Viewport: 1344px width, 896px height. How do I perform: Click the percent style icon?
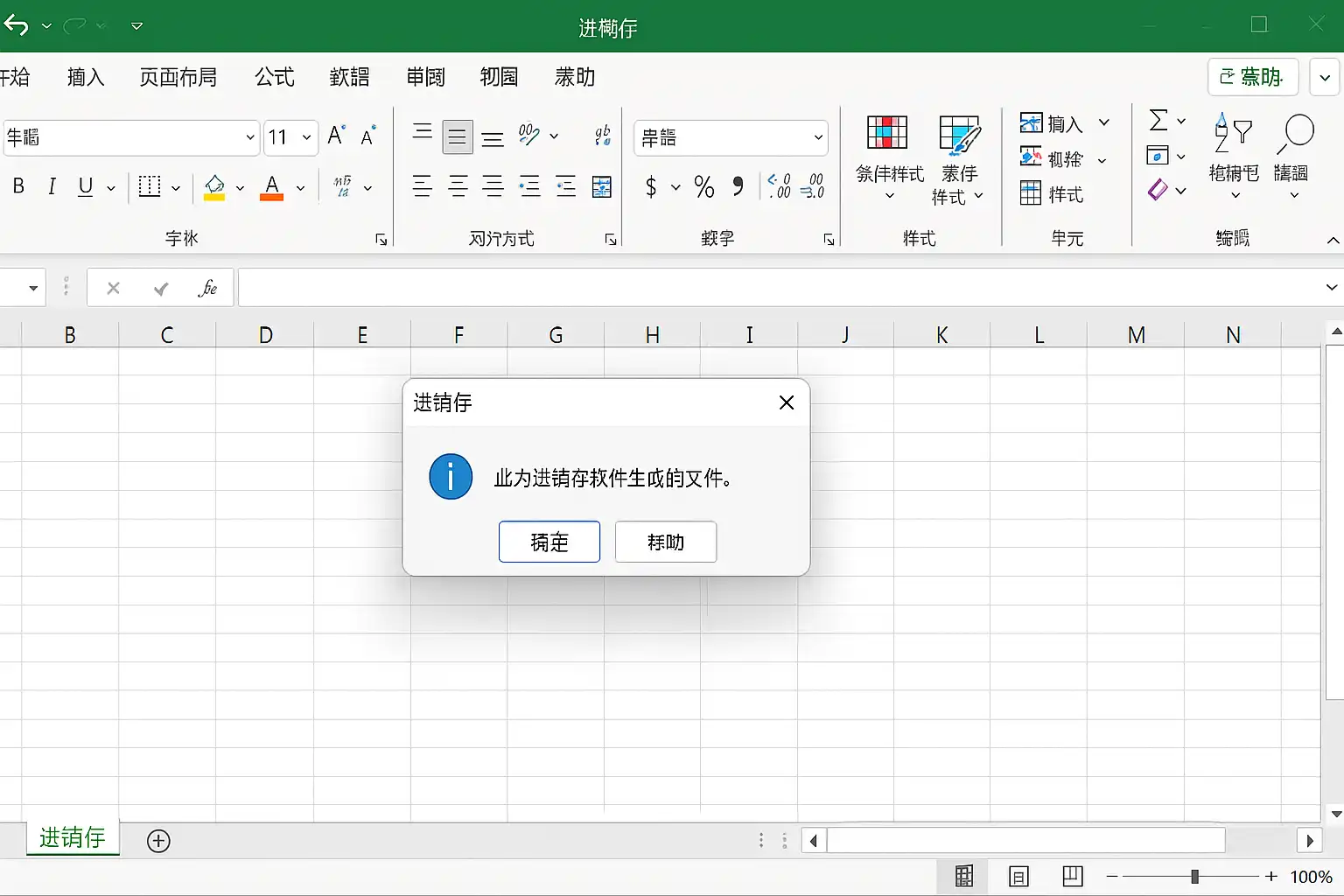[703, 186]
